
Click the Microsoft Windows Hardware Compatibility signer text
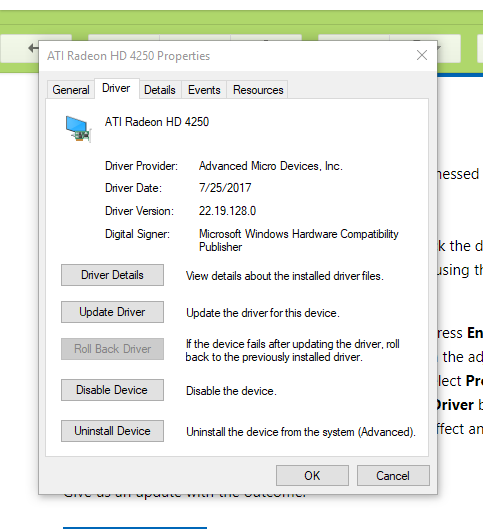[299, 240]
